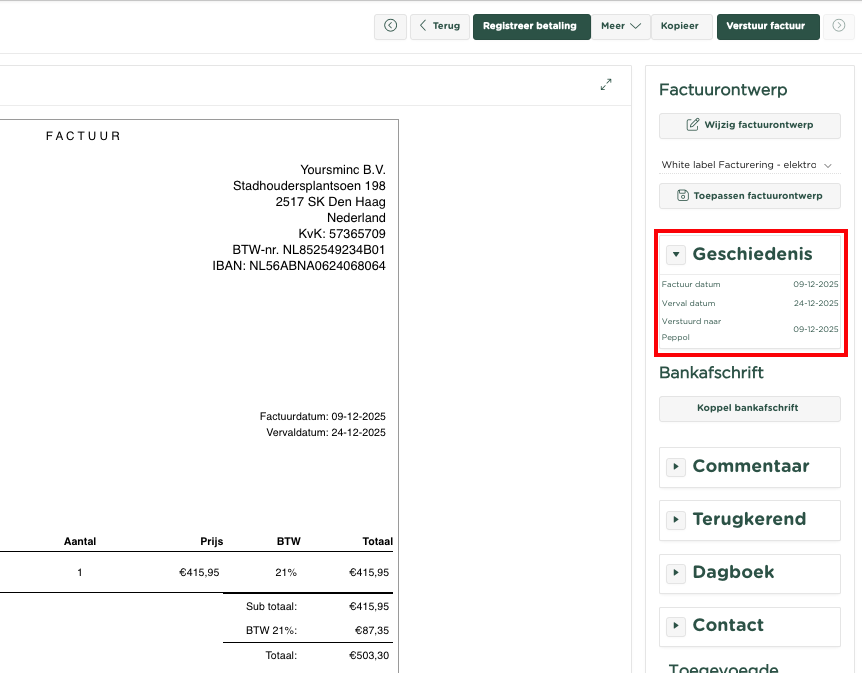
Task: Click the Verstuurd naar Peppol history entry
Action: click(x=750, y=329)
